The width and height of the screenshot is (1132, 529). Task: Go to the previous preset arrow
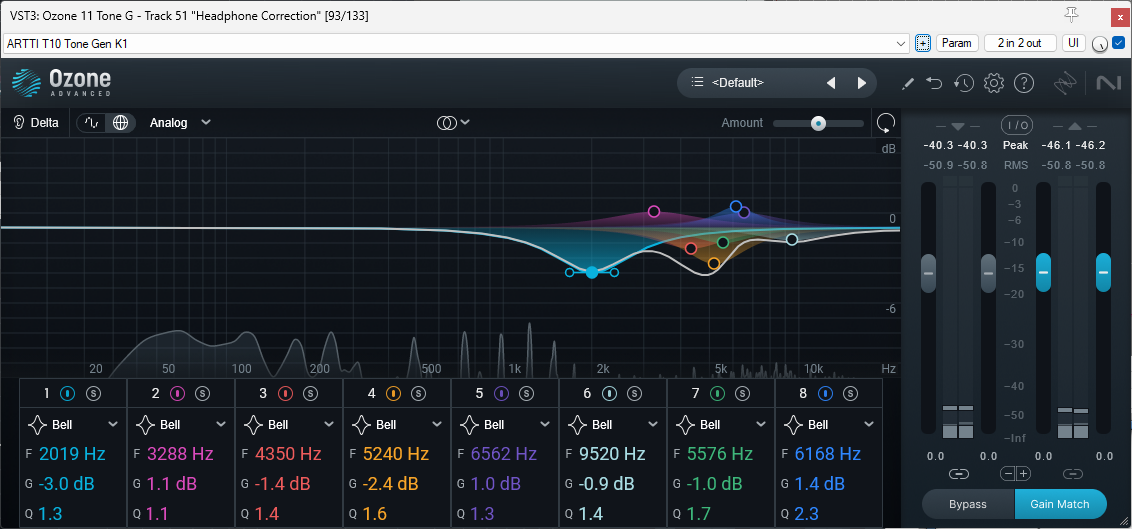tap(831, 83)
